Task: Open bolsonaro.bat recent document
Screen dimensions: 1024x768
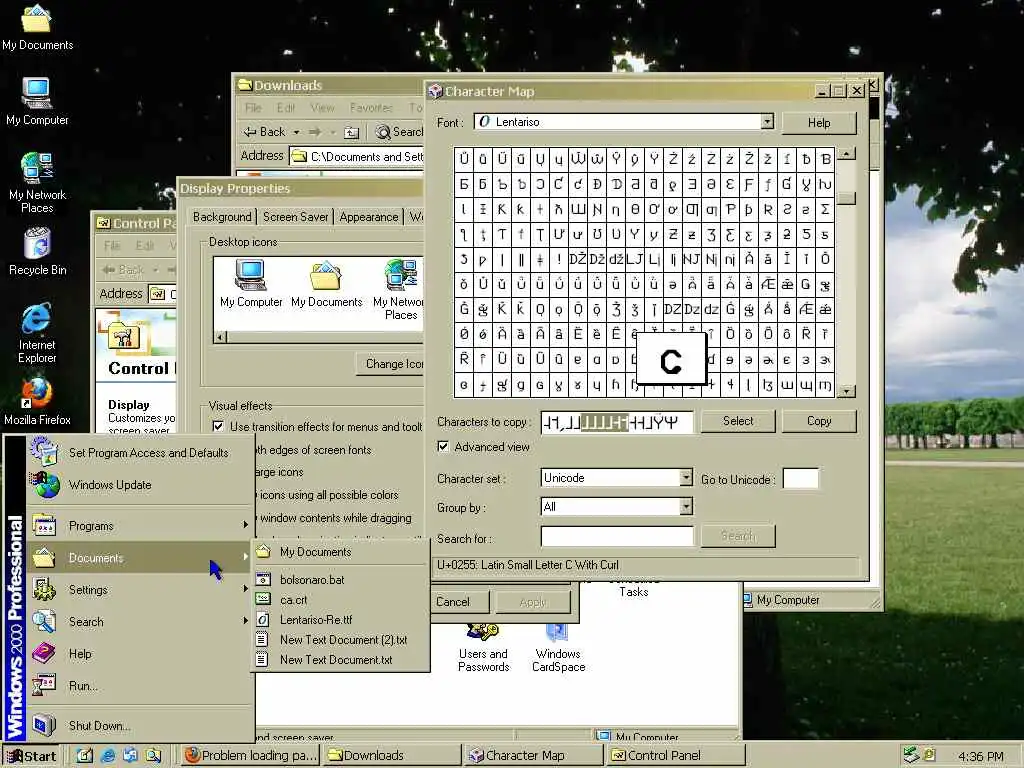Action: coord(340,579)
